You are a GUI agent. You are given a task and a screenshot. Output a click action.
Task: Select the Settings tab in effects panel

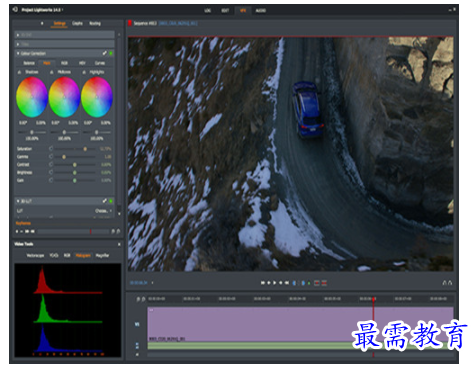pyautogui.click(x=59, y=23)
